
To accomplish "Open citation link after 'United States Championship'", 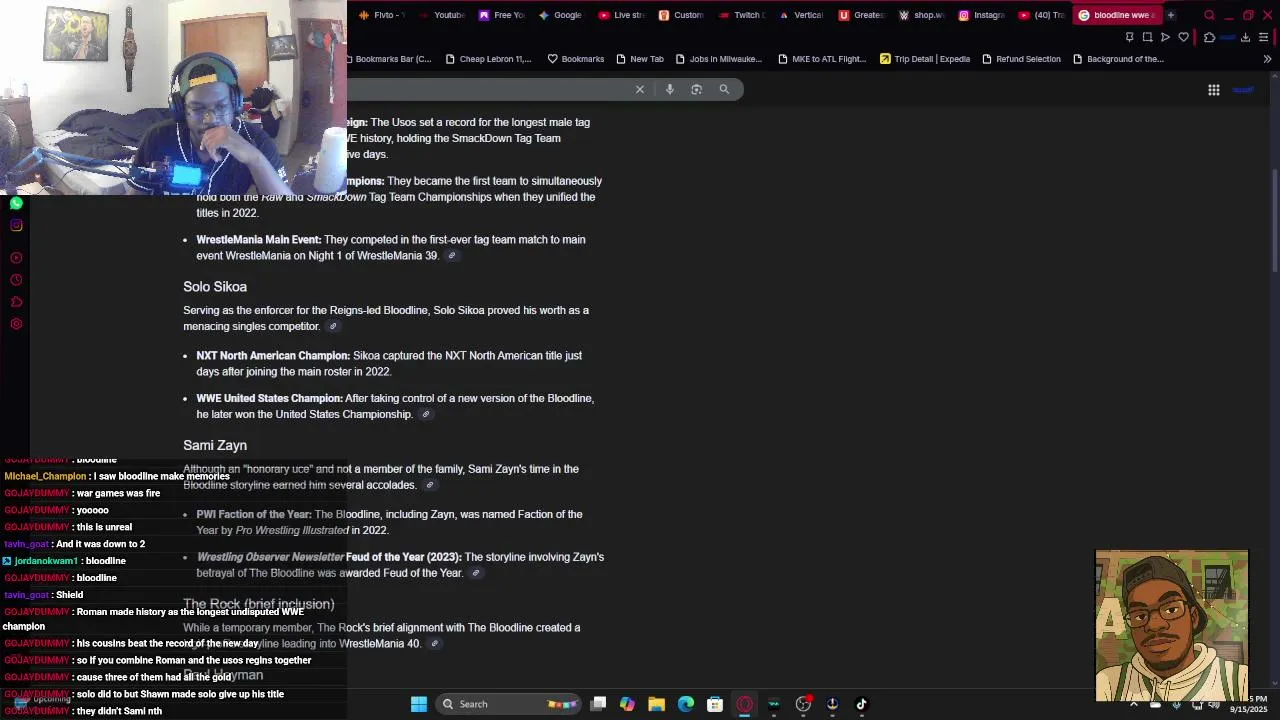I will [x=425, y=415].
